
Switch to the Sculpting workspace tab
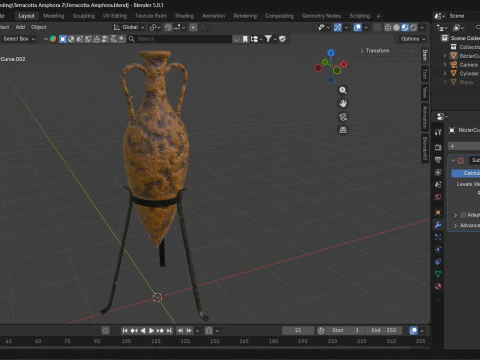84,16
